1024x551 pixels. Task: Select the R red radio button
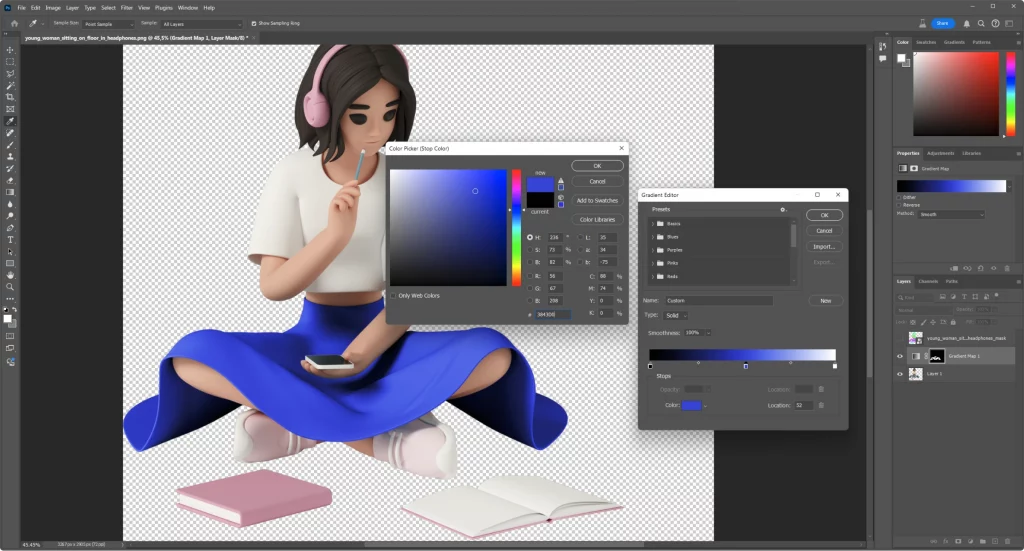[530, 276]
